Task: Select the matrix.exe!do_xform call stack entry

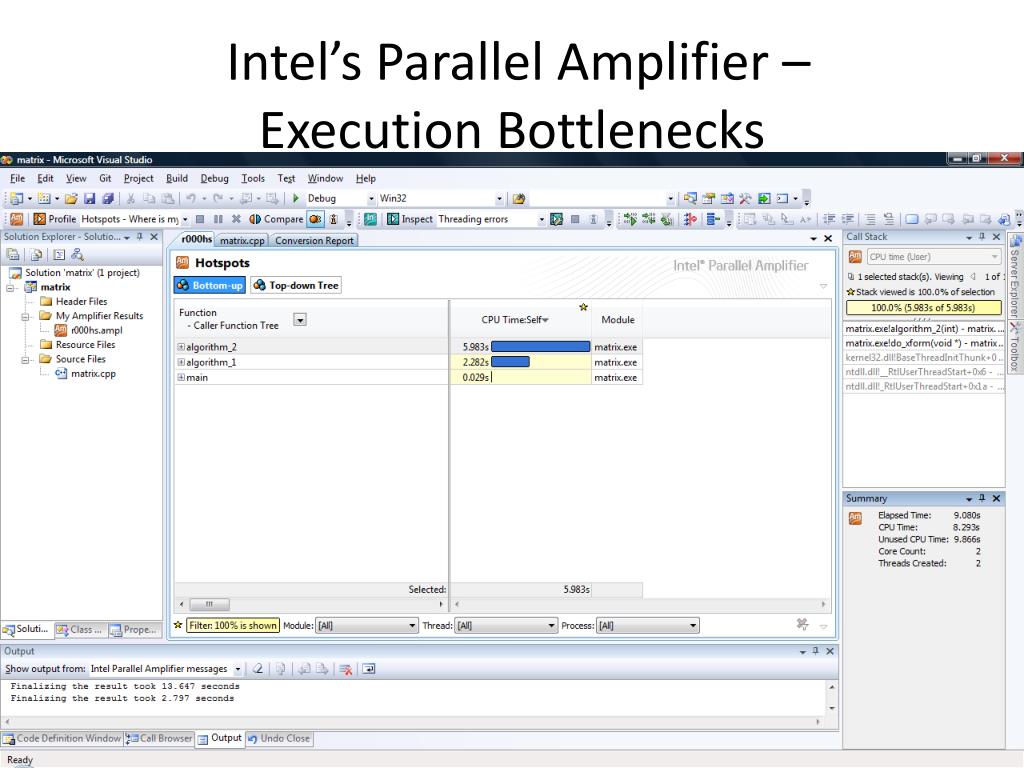Action: (924, 344)
